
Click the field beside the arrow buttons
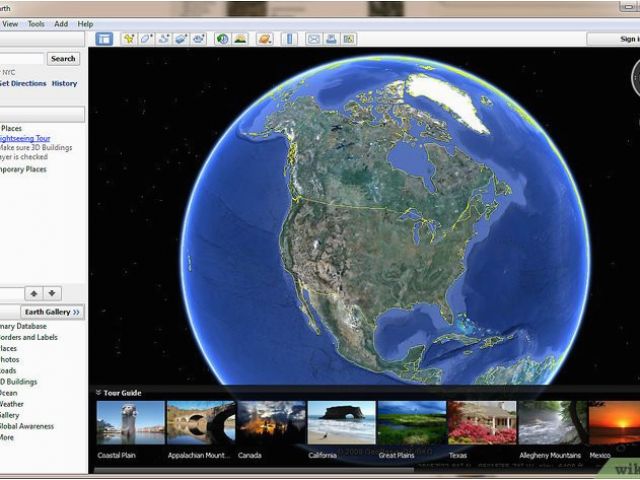[x=12, y=293]
